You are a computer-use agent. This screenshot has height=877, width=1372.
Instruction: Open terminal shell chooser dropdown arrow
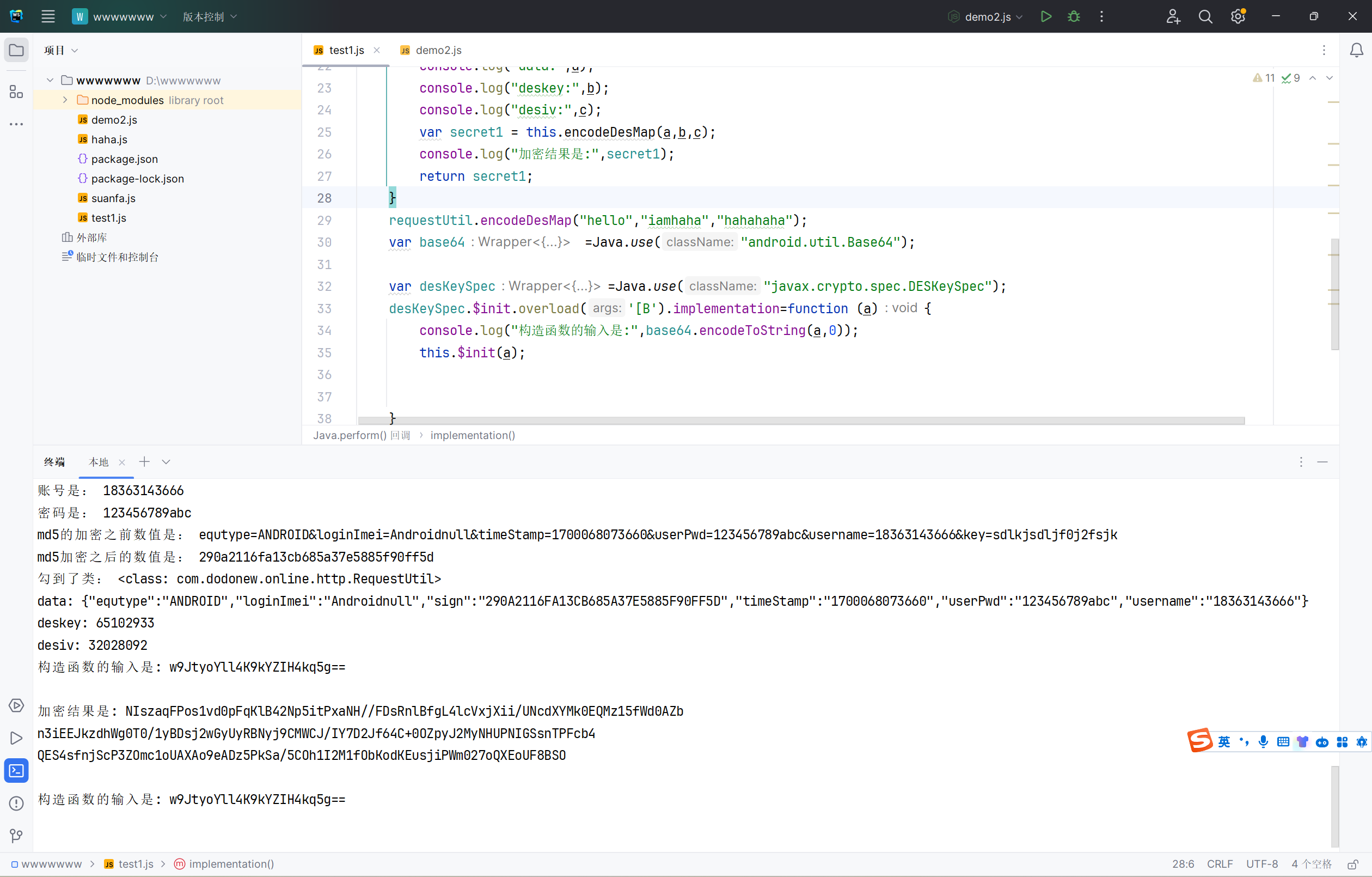click(x=166, y=461)
